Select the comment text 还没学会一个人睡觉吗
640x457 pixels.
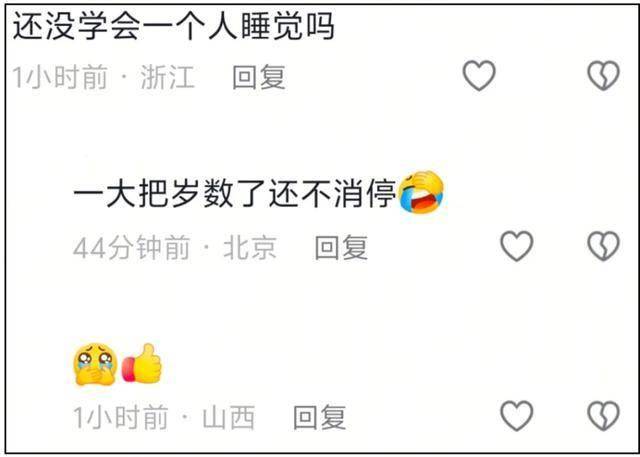tap(173, 27)
